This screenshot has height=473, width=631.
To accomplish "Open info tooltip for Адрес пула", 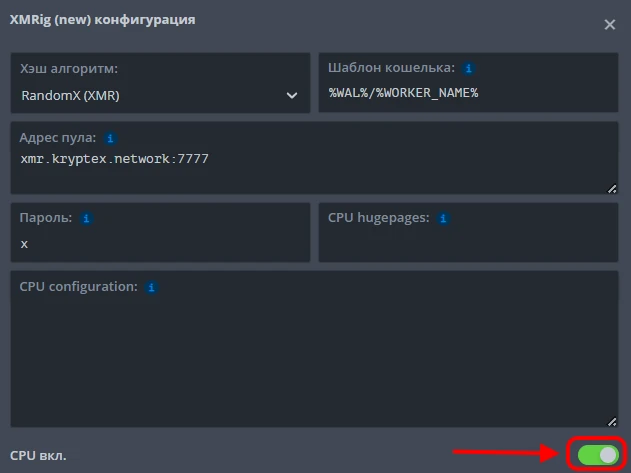I will click(110, 137).
